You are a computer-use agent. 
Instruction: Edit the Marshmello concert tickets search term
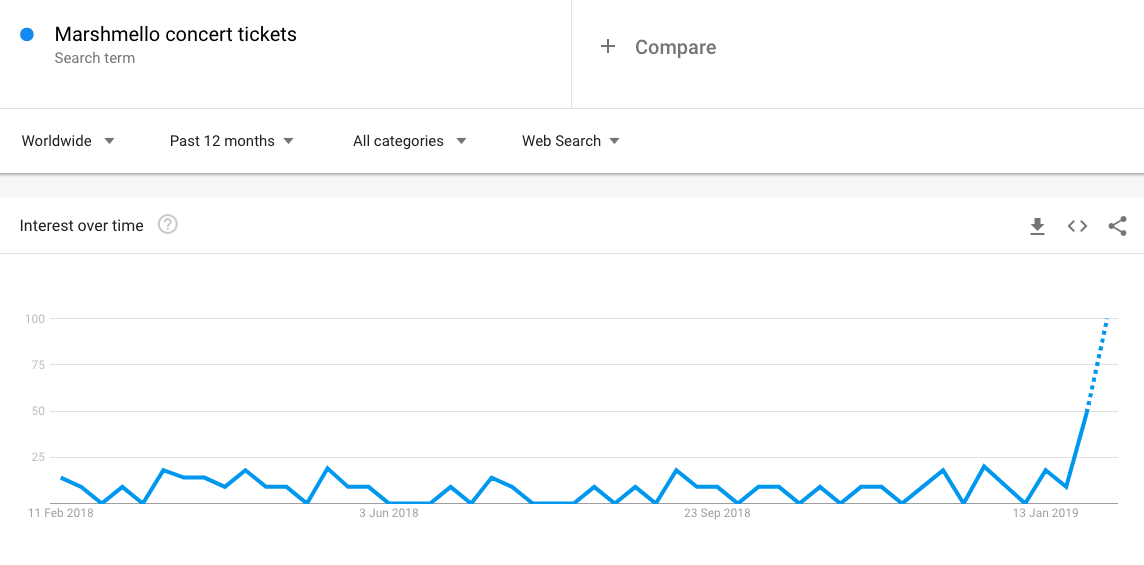tap(176, 34)
